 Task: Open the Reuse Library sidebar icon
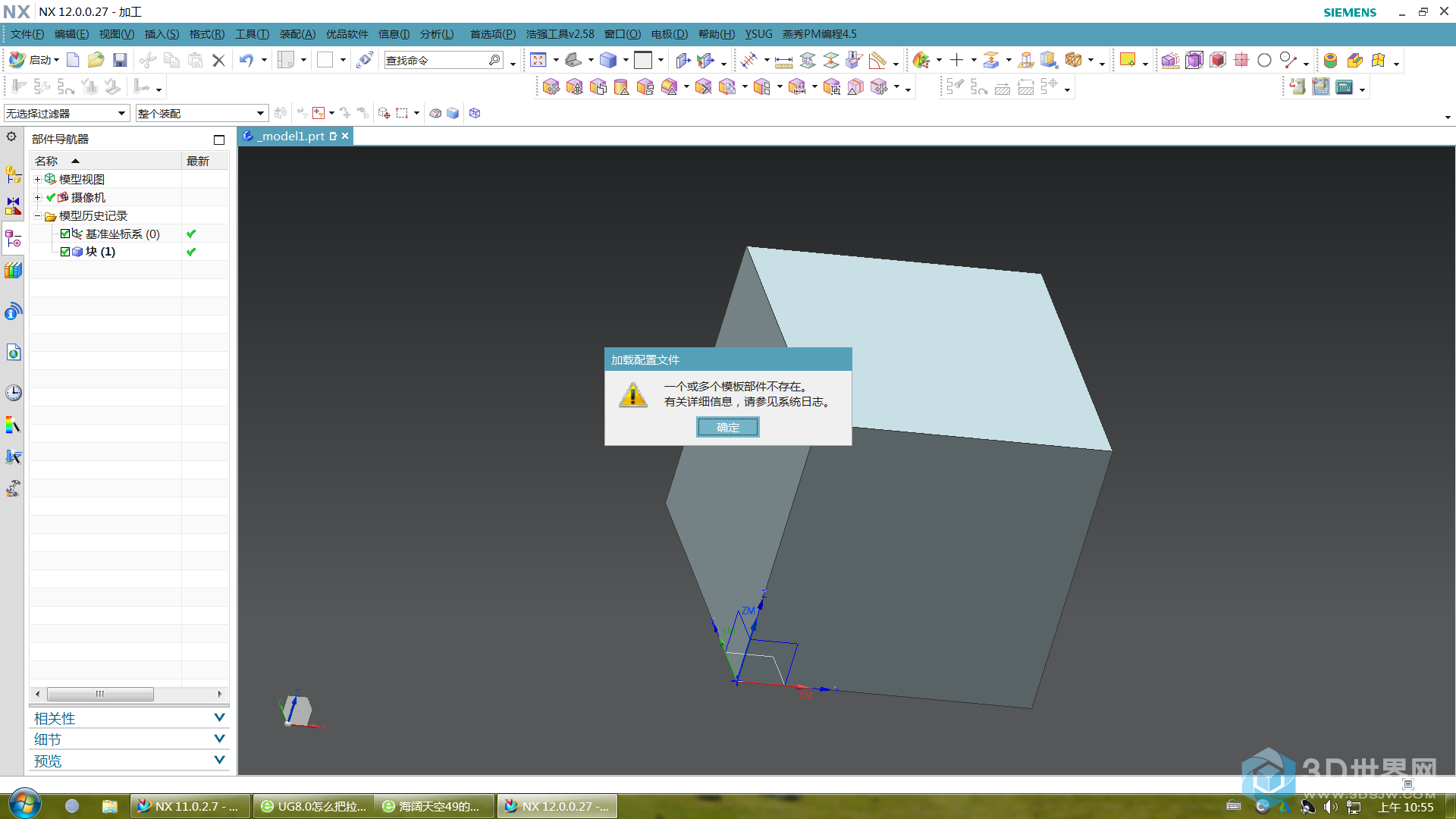(14, 270)
